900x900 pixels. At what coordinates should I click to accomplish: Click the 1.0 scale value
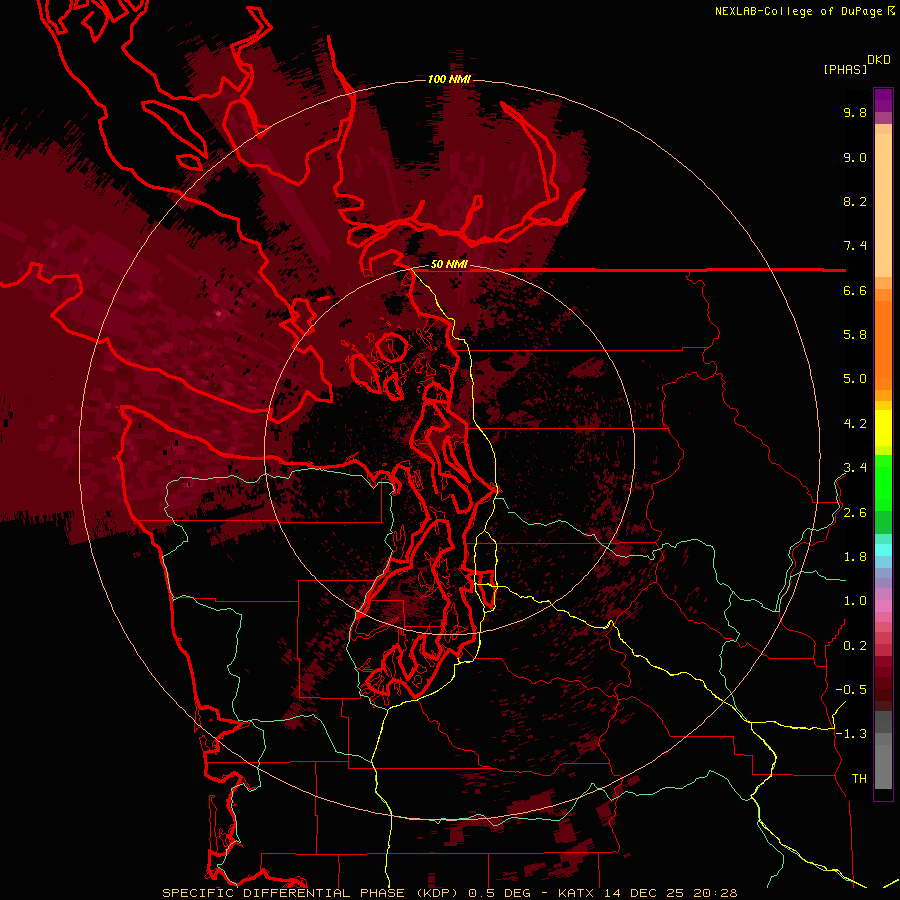tap(855, 601)
